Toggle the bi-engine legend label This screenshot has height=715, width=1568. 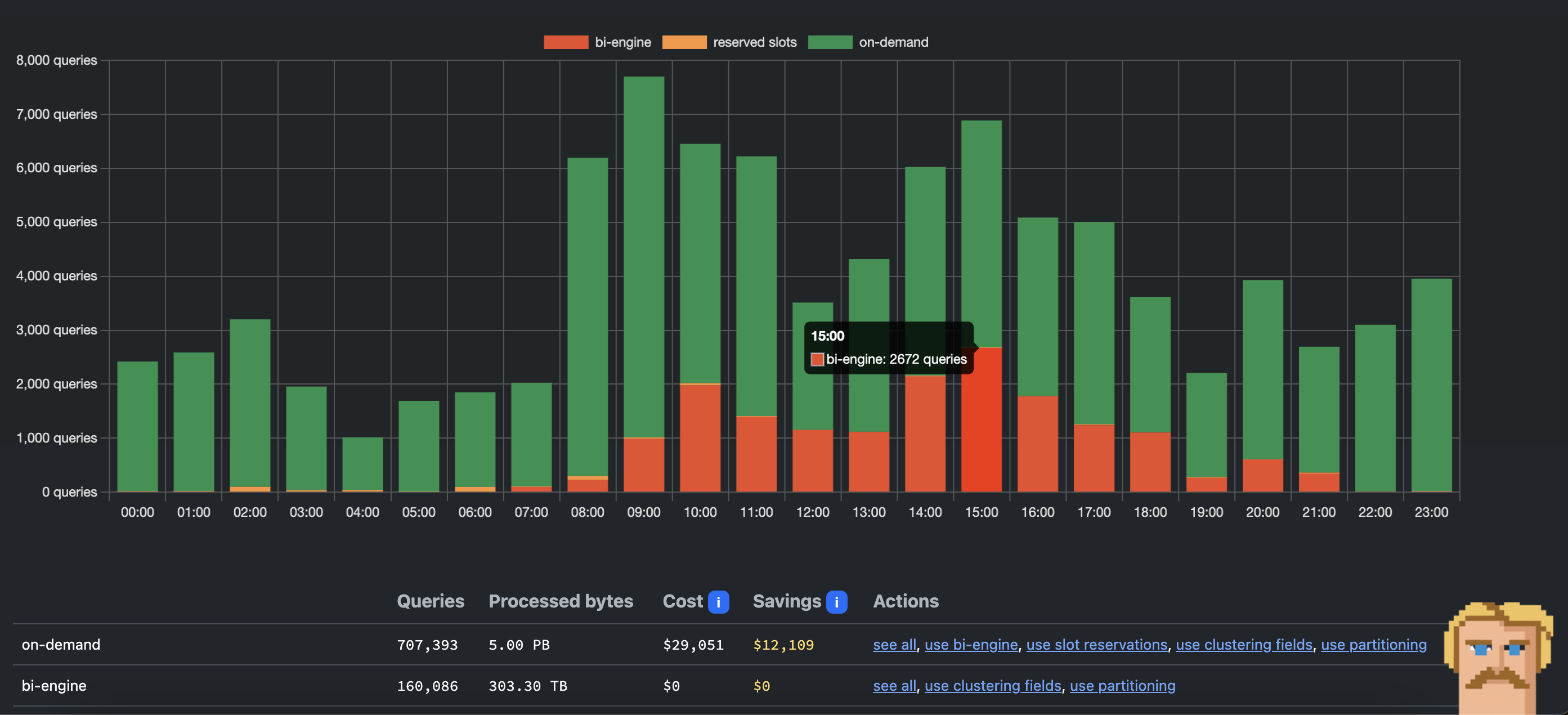tap(622, 42)
